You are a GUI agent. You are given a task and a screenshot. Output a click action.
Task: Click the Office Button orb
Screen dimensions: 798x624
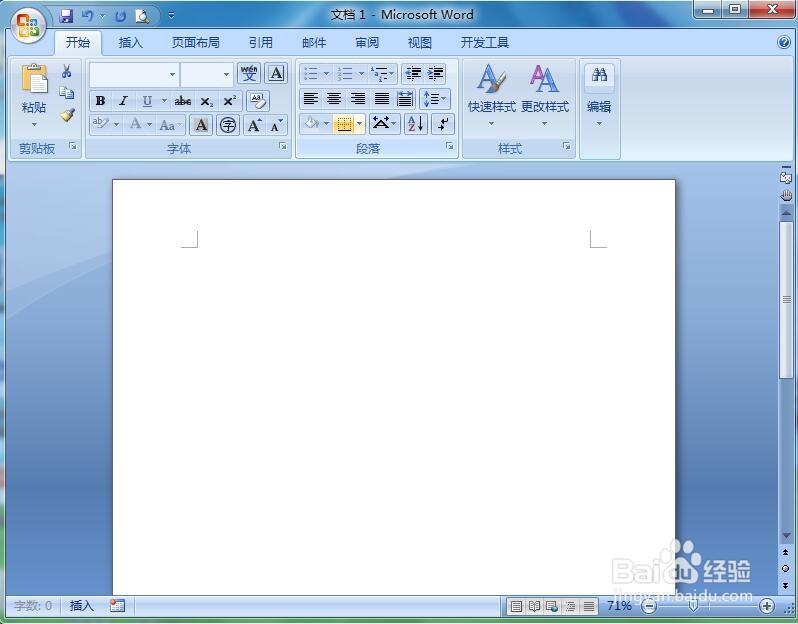(28, 25)
